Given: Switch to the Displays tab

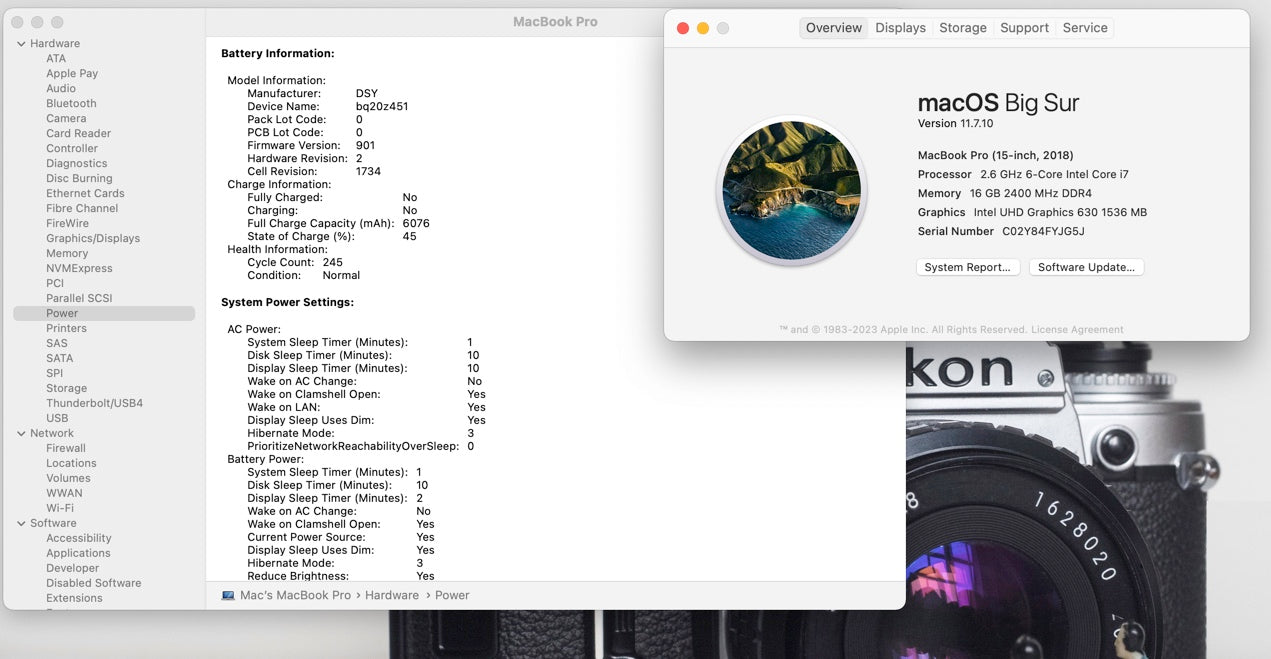Looking at the screenshot, I should coord(900,28).
